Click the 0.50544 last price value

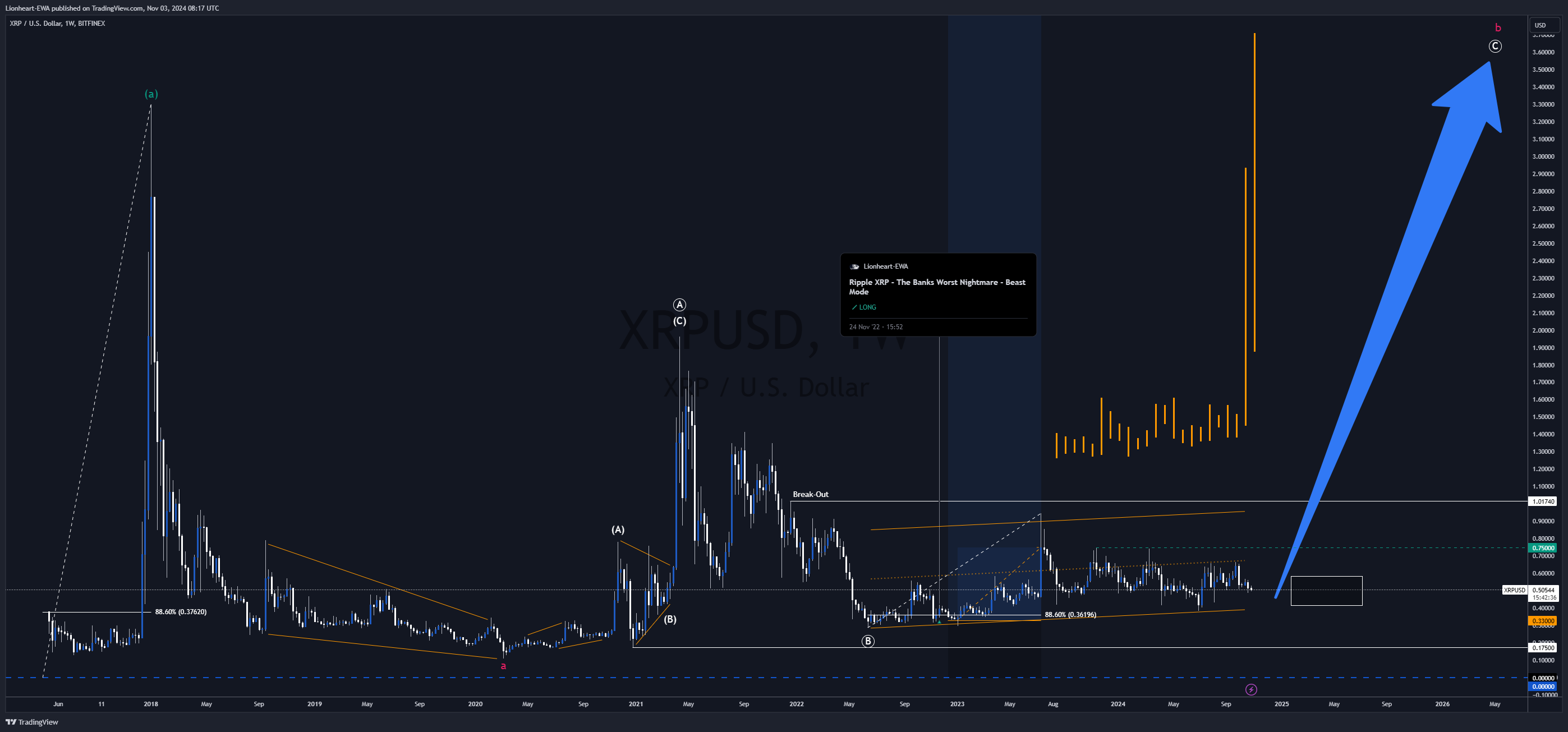(1543, 590)
